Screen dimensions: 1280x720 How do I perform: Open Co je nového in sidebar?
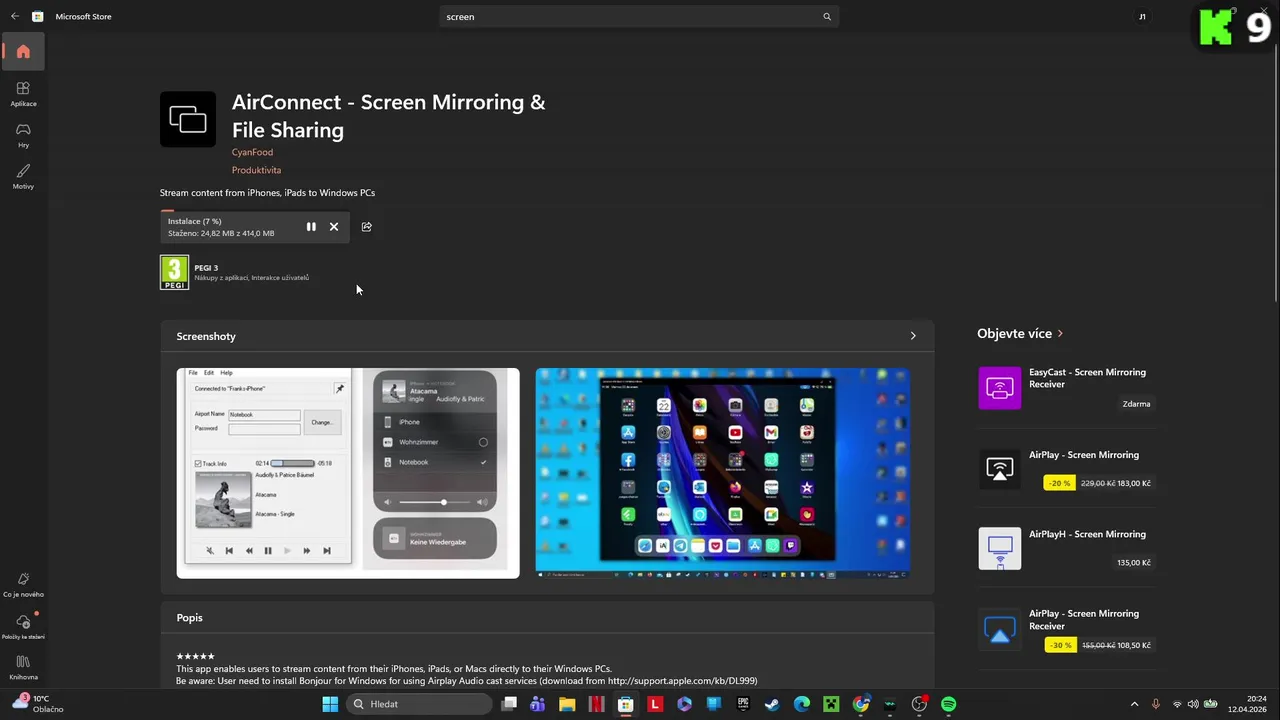23,585
